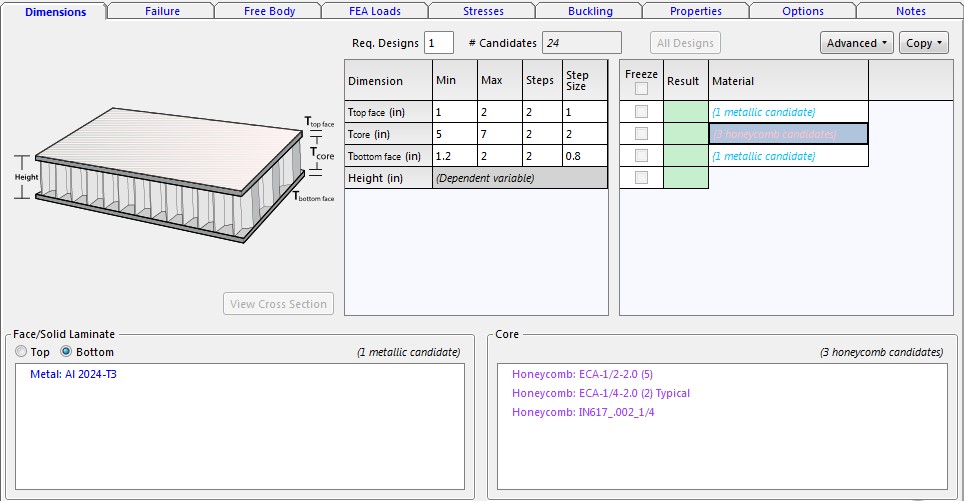
Task: Click the Step Size column header
Action: [585, 81]
